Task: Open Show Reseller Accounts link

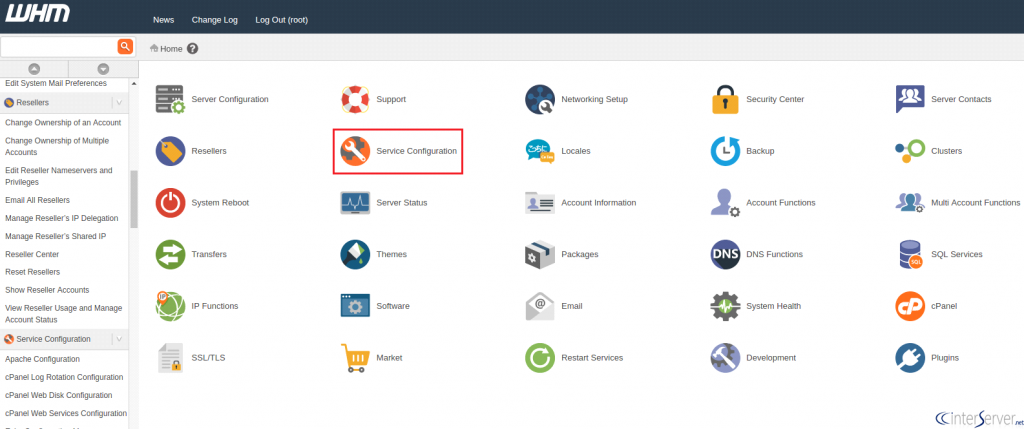Action: tap(47, 290)
